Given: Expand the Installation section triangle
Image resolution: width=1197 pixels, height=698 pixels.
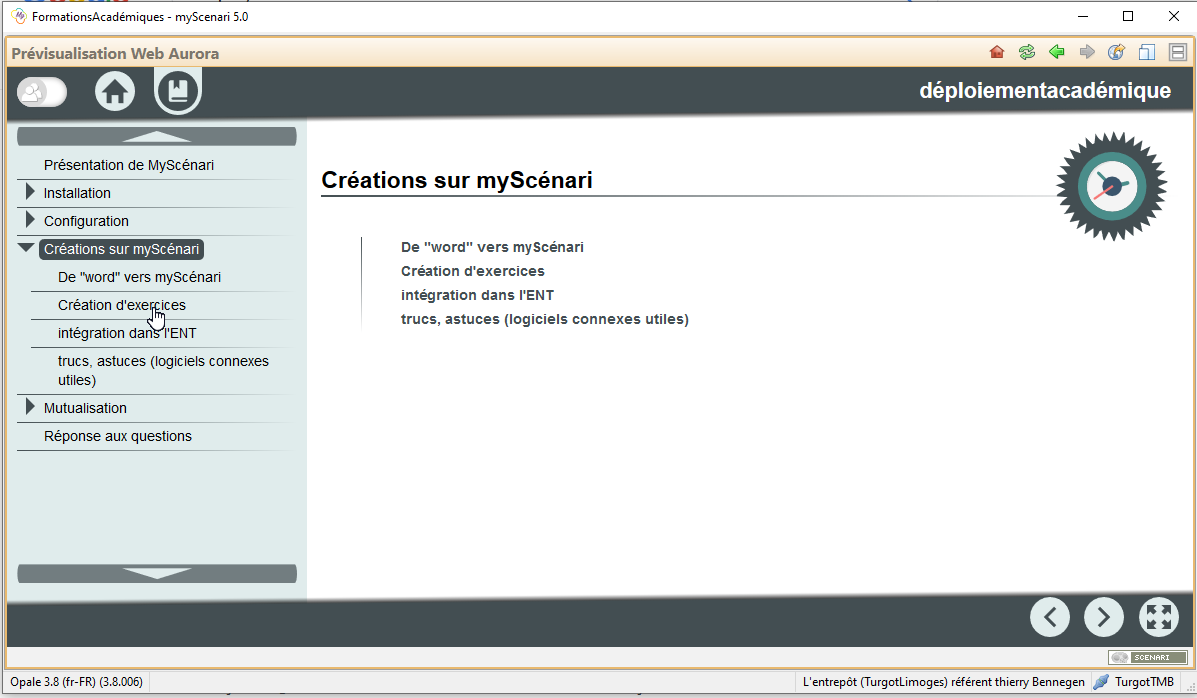Looking at the screenshot, I should pyautogui.click(x=30, y=192).
